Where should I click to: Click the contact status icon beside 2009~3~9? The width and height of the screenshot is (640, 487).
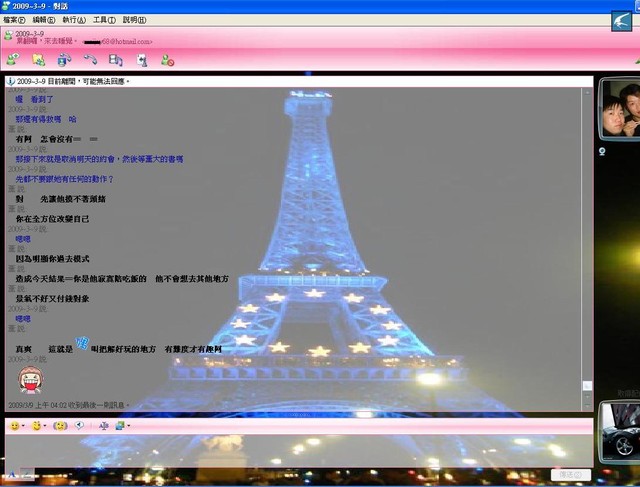coord(8,36)
